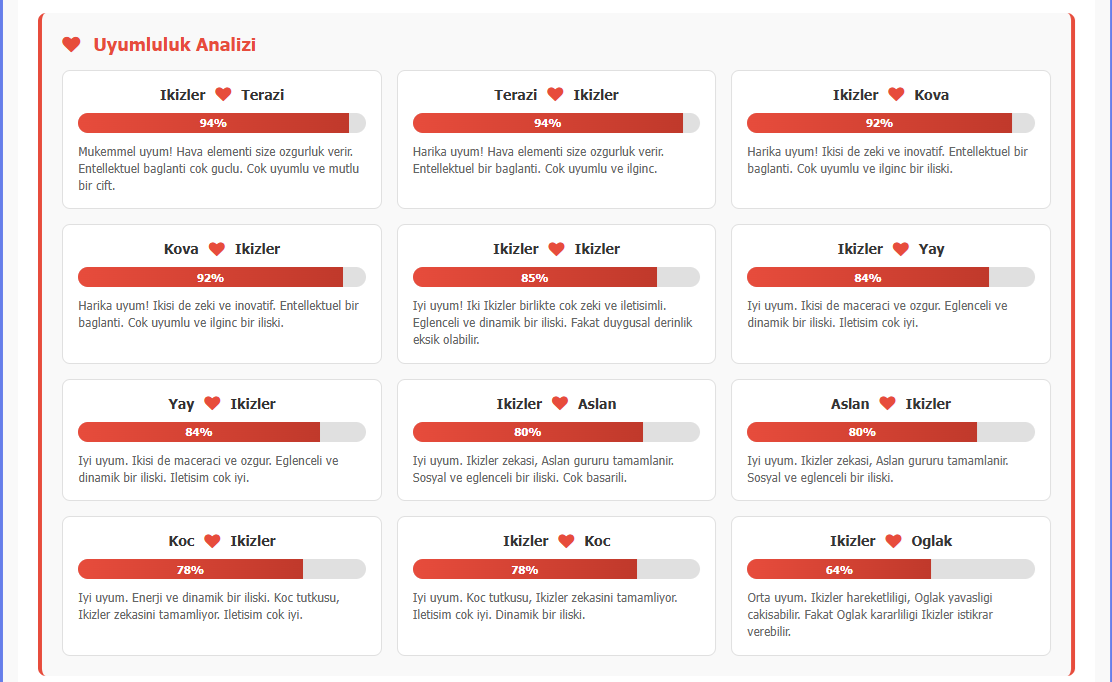
Task: Click the 85% bar on the Ikizler Ikizler card
Action: [x=556, y=277]
